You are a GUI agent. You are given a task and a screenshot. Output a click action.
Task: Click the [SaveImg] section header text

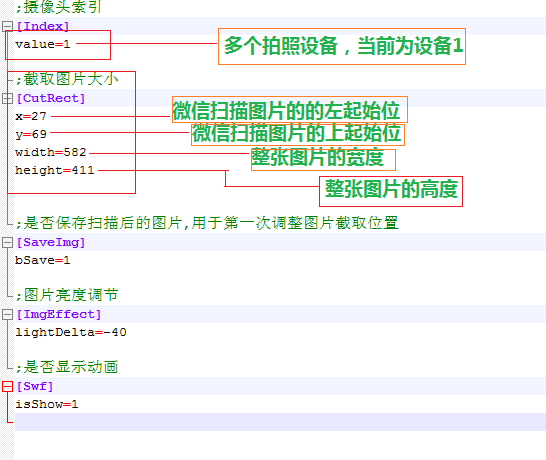[51, 242]
